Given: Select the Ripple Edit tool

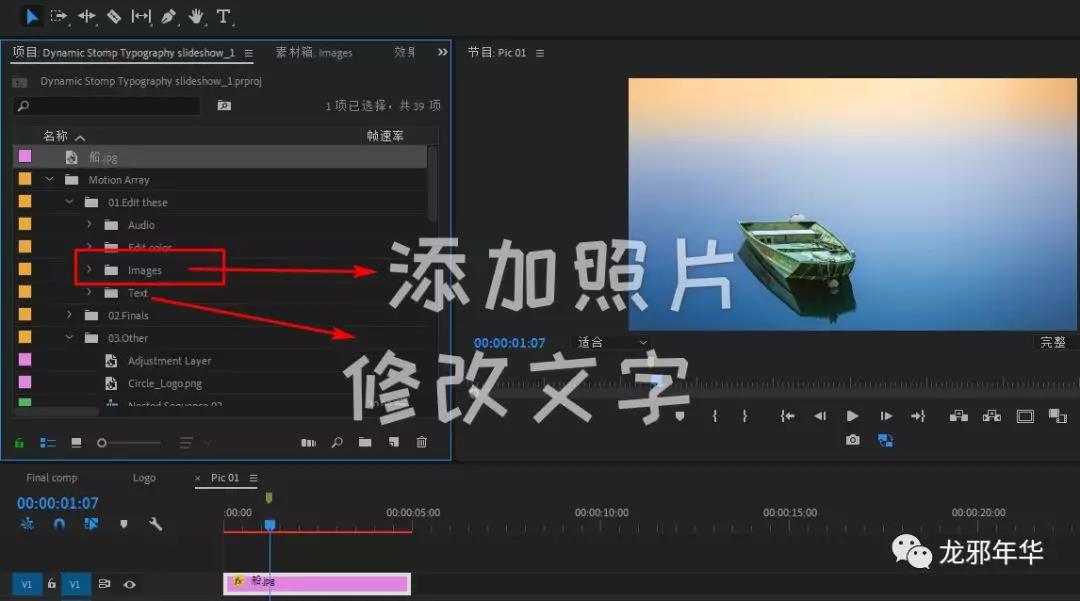Looking at the screenshot, I should click(x=87, y=16).
